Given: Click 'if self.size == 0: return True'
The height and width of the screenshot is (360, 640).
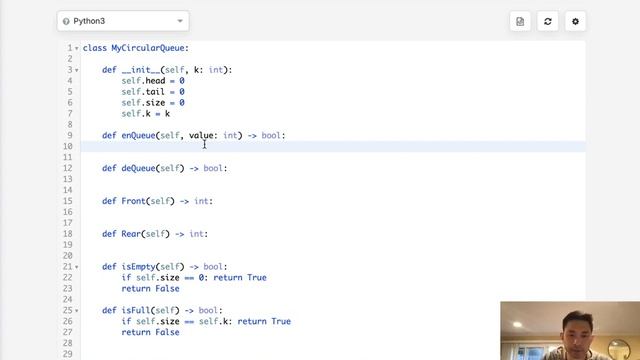Looking at the screenshot, I should (x=194, y=278).
